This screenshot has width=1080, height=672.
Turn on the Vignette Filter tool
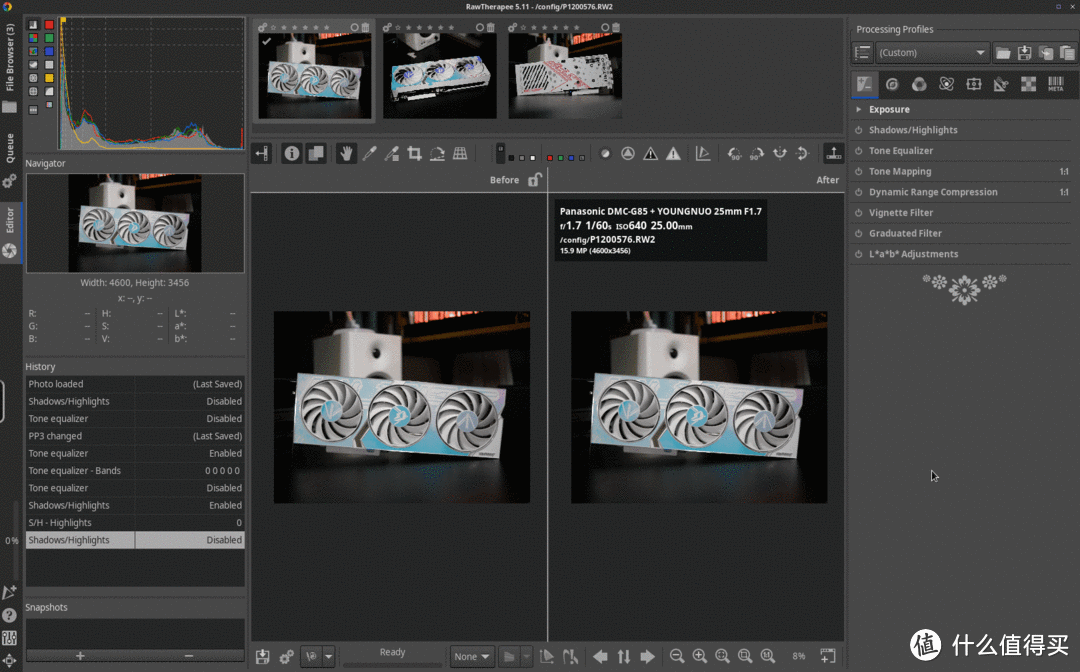859,213
